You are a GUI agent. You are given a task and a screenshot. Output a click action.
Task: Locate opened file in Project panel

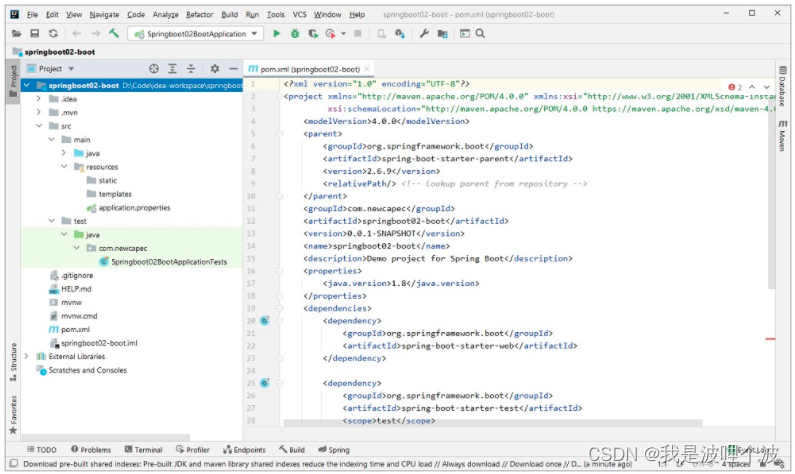154,68
